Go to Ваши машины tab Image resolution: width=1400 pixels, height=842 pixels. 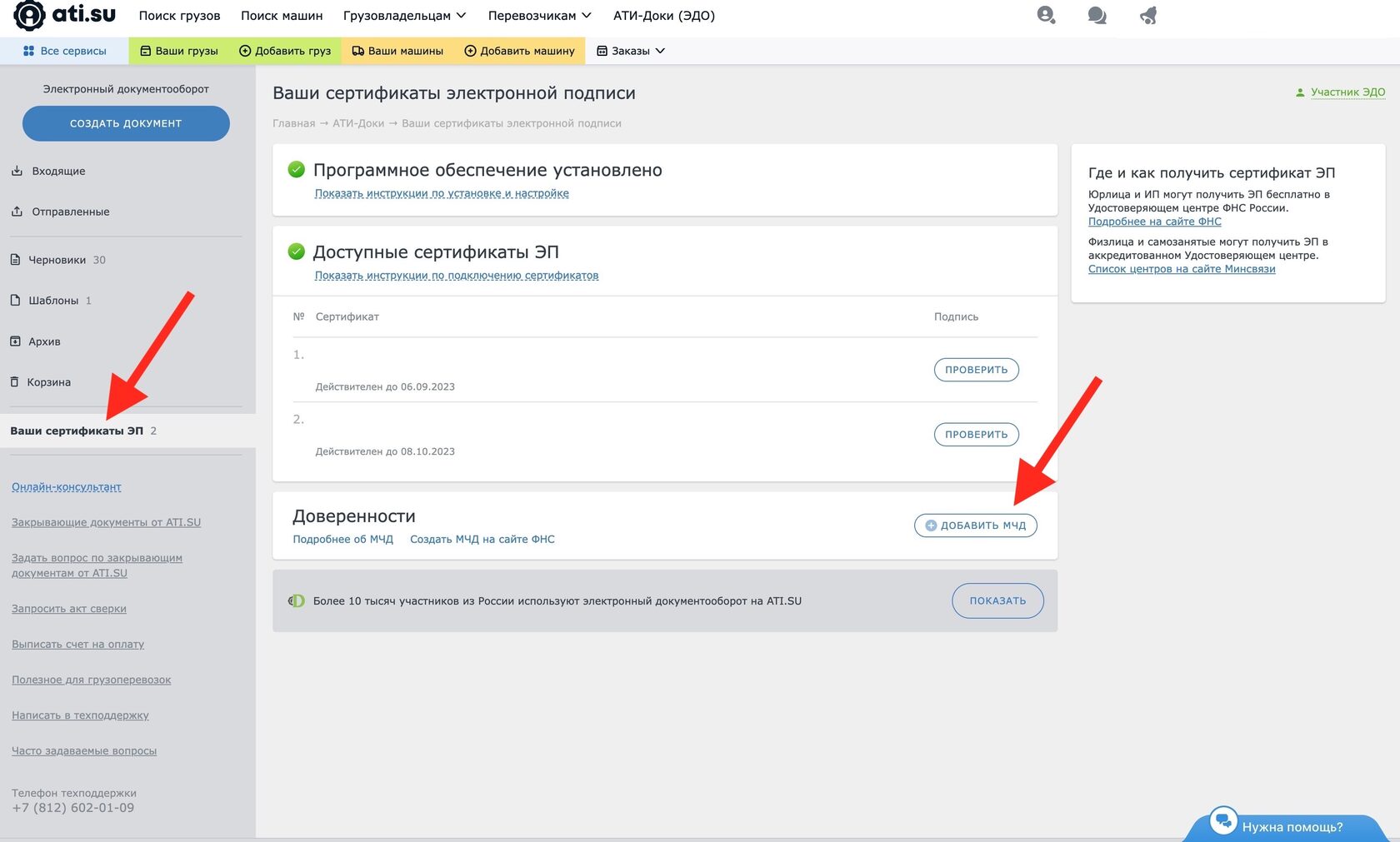click(397, 51)
